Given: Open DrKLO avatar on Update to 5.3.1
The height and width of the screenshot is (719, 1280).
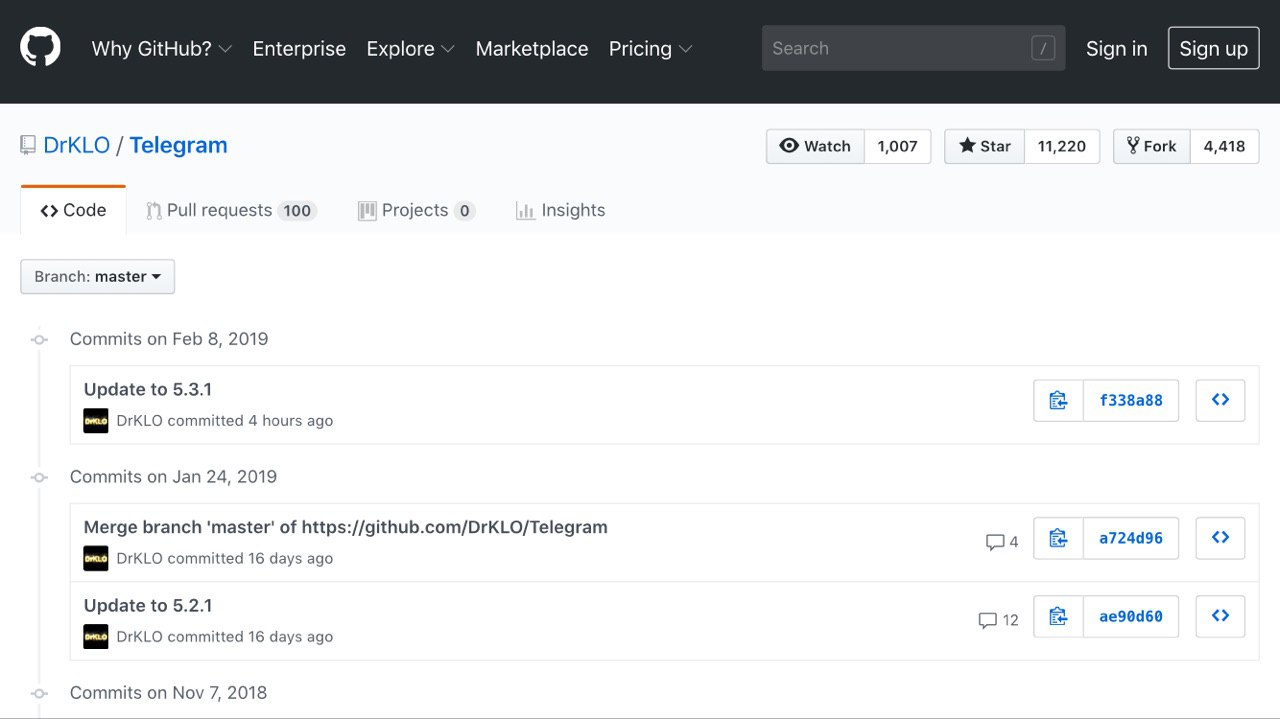Looking at the screenshot, I should point(96,421).
